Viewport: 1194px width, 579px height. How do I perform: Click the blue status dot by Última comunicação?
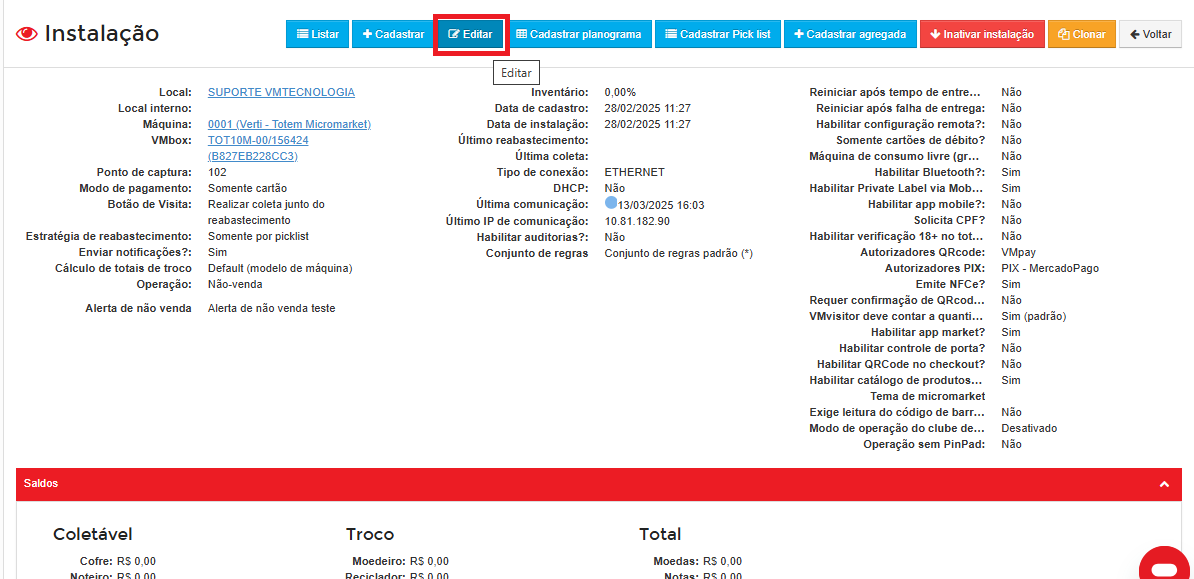pos(611,203)
